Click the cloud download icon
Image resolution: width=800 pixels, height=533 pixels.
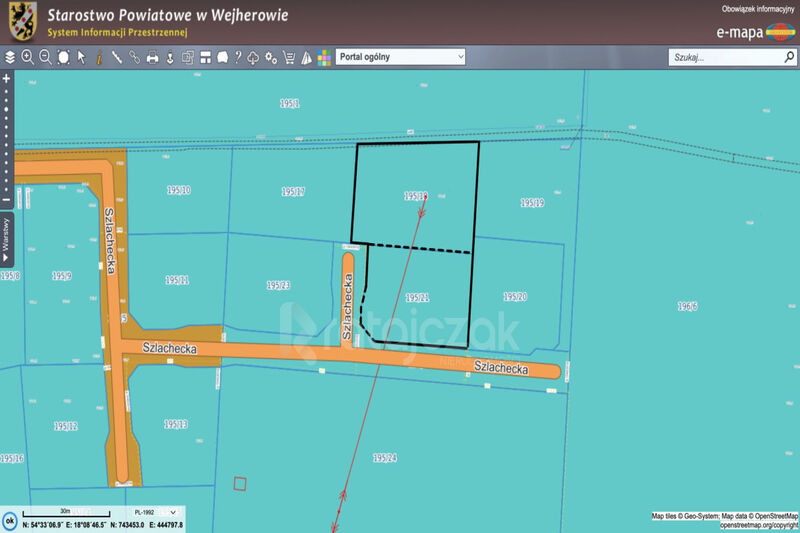pos(254,57)
